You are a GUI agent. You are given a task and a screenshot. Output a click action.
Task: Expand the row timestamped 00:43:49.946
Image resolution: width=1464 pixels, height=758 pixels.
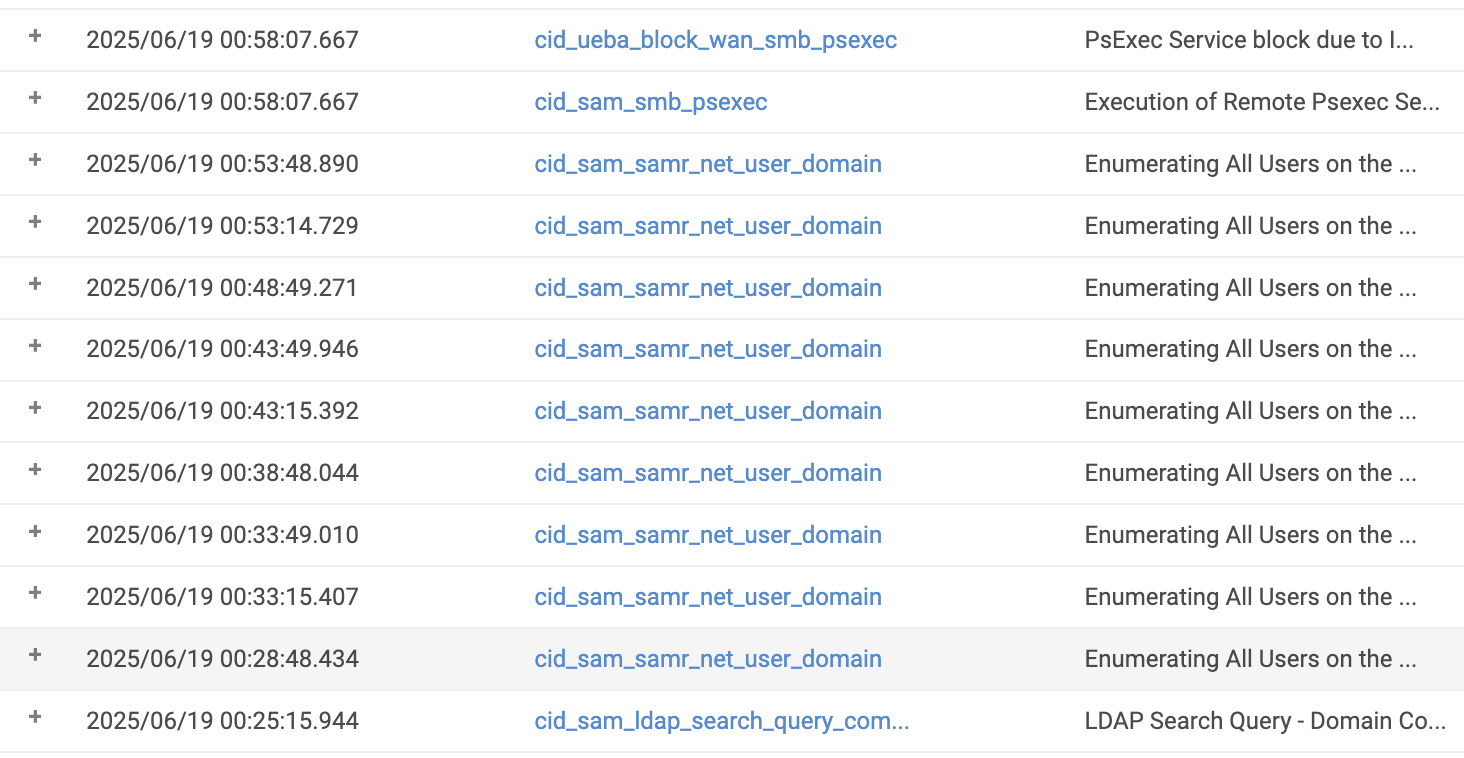(35, 345)
